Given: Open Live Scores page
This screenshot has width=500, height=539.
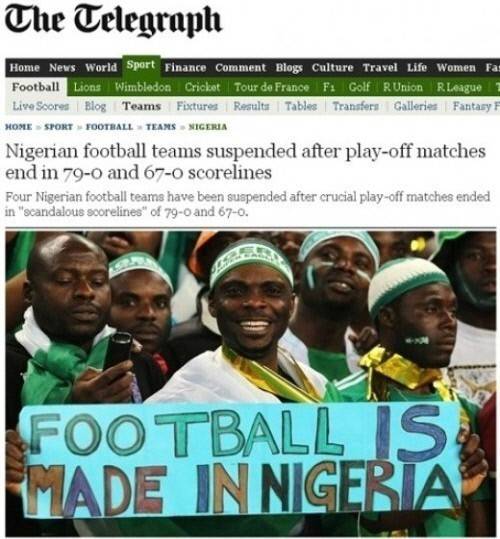Looking at the screenshot, I should coord(41,106).
